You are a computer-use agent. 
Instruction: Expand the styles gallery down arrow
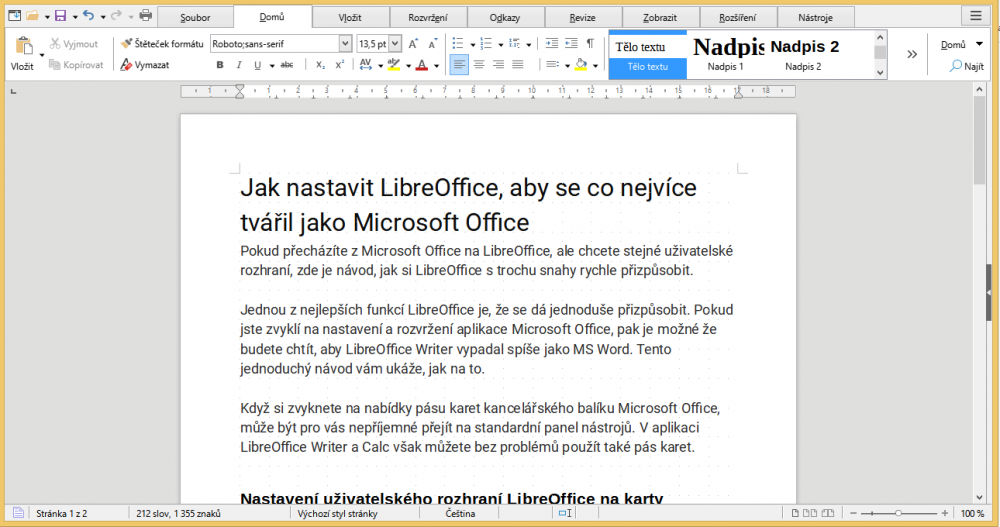(x=880, y=72)
